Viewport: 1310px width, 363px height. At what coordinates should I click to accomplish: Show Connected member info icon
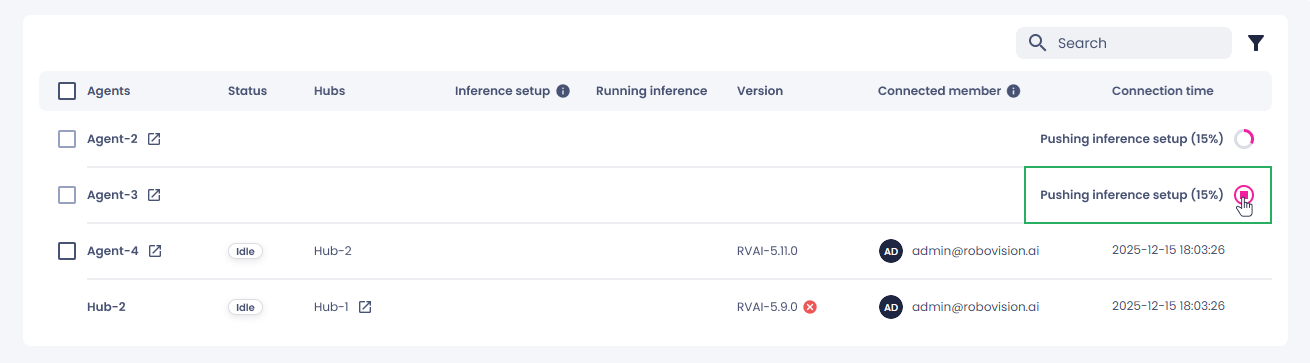pos(1014,91)
